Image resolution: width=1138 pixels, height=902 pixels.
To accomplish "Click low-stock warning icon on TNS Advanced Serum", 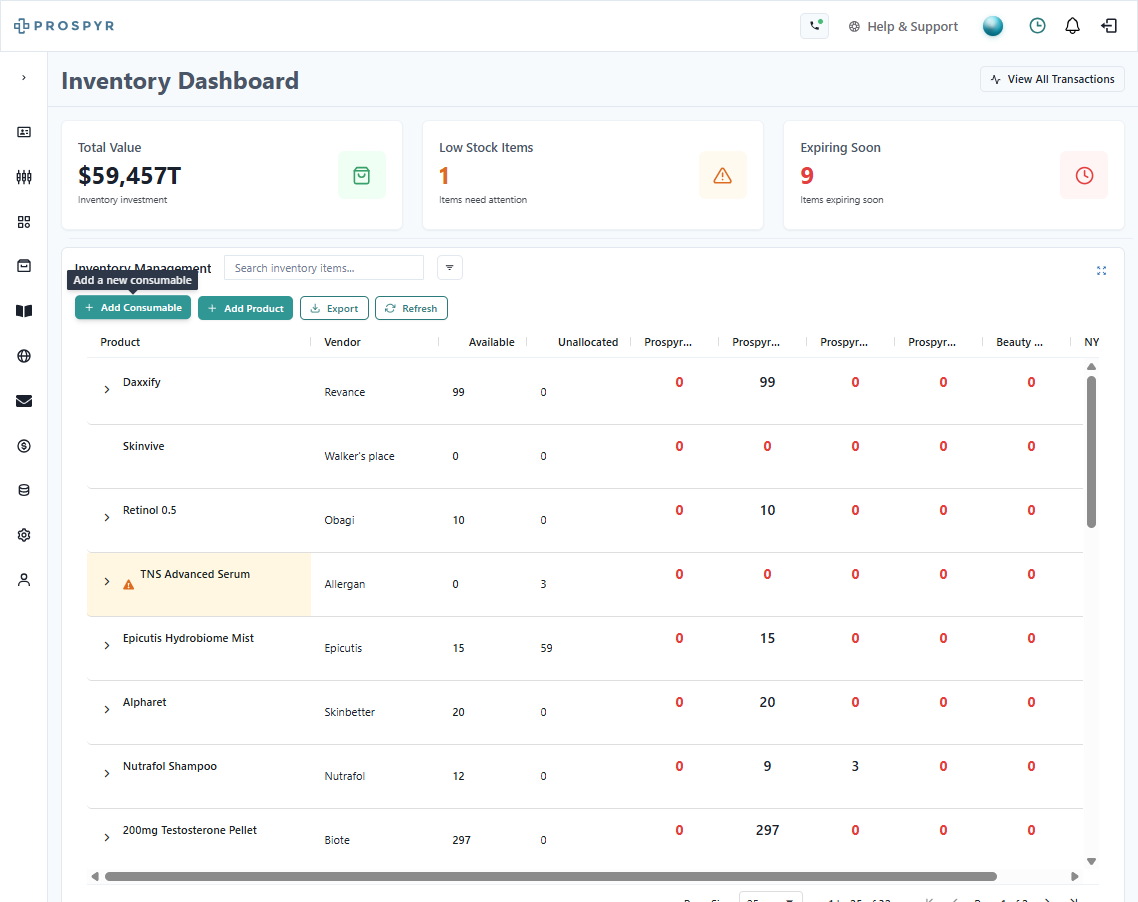I will 128,585.
